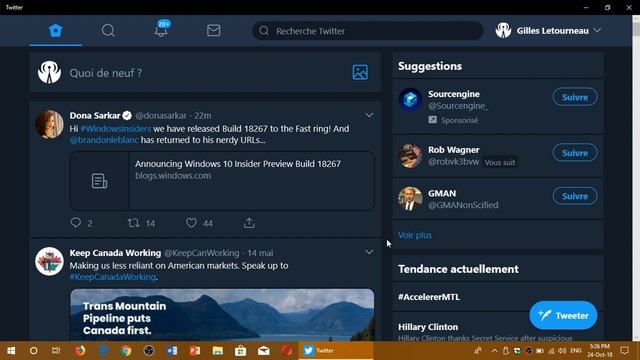This screenshot has width=640, height=360.
Task: Click the Twitter taskbar button
Action: coord(336,351)
